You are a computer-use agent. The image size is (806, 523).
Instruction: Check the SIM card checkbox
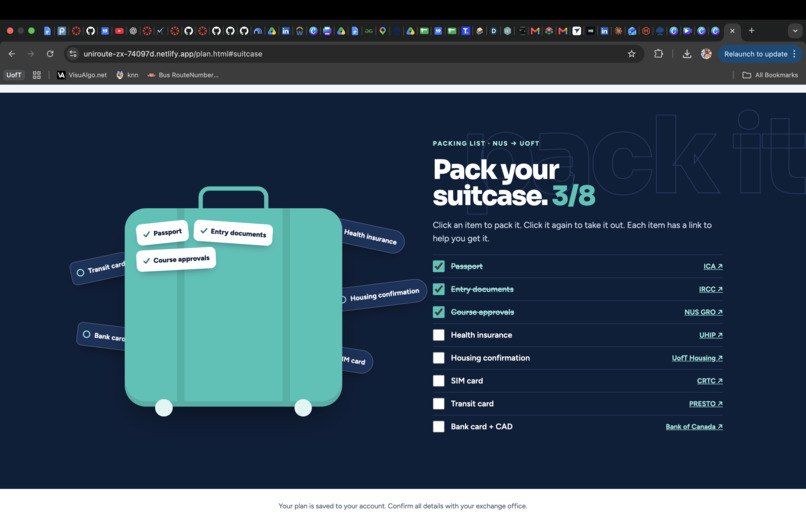tap(438, 381)
